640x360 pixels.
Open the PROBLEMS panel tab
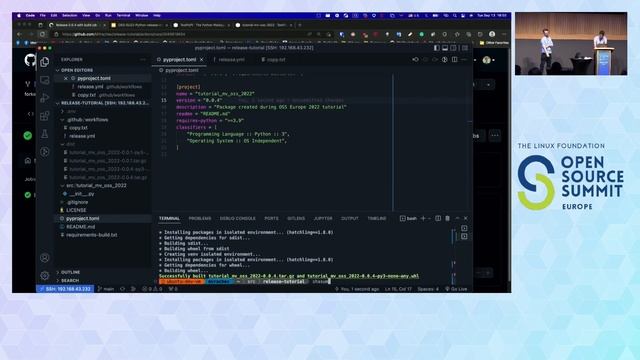(200, 218)
